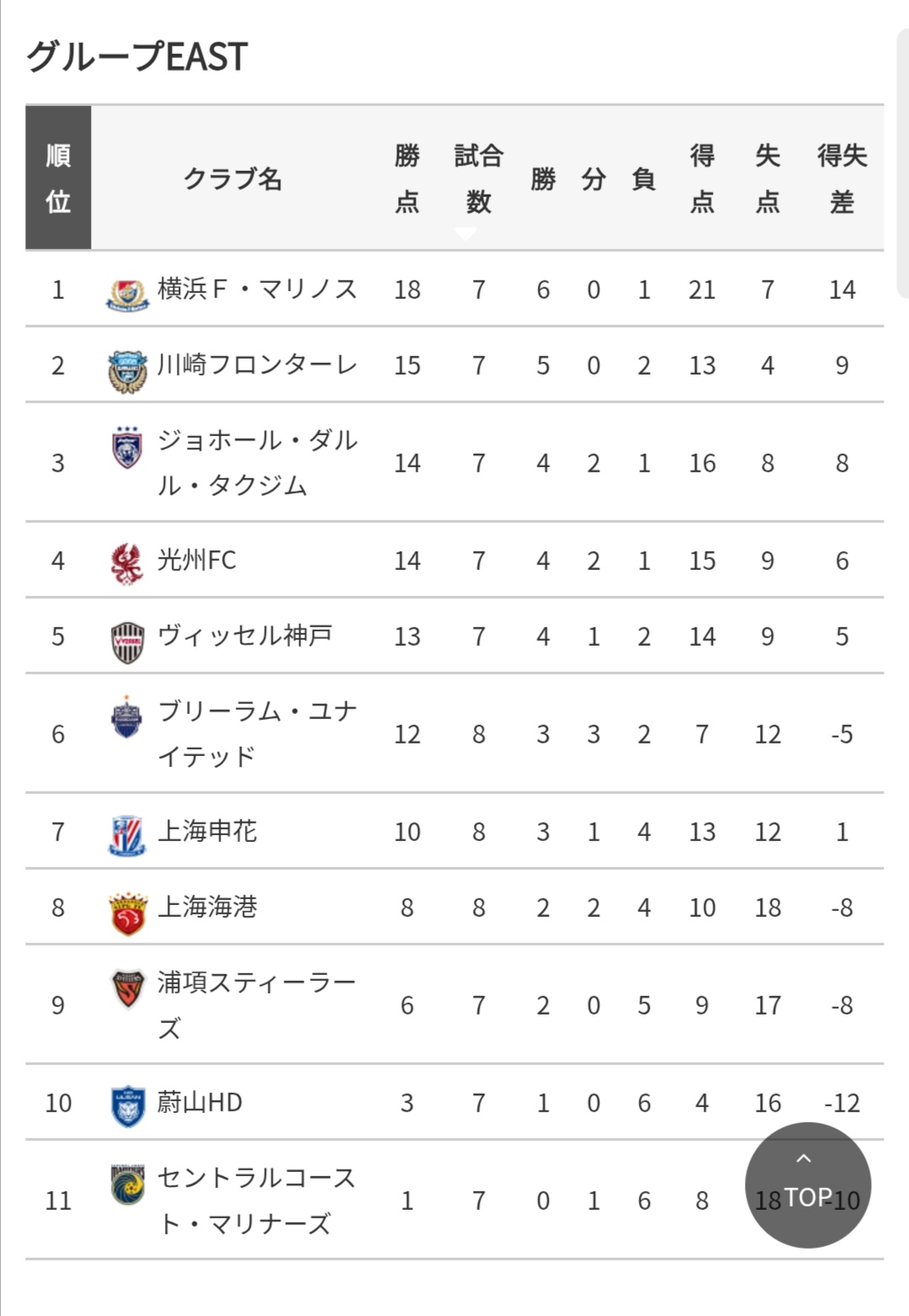Select the 順位 column header
Image resolution: width=909 pixels, height=1316 pixels.
[58, 178]
